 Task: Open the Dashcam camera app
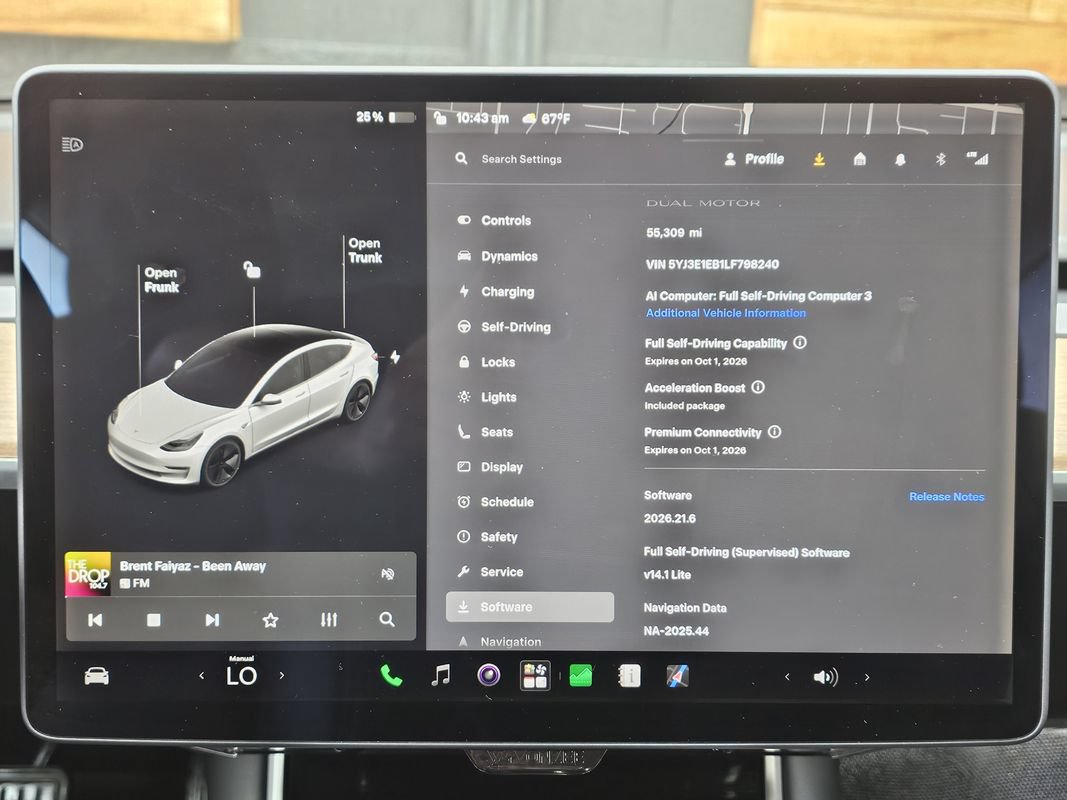pyautogui.click(x=489, y=676)
